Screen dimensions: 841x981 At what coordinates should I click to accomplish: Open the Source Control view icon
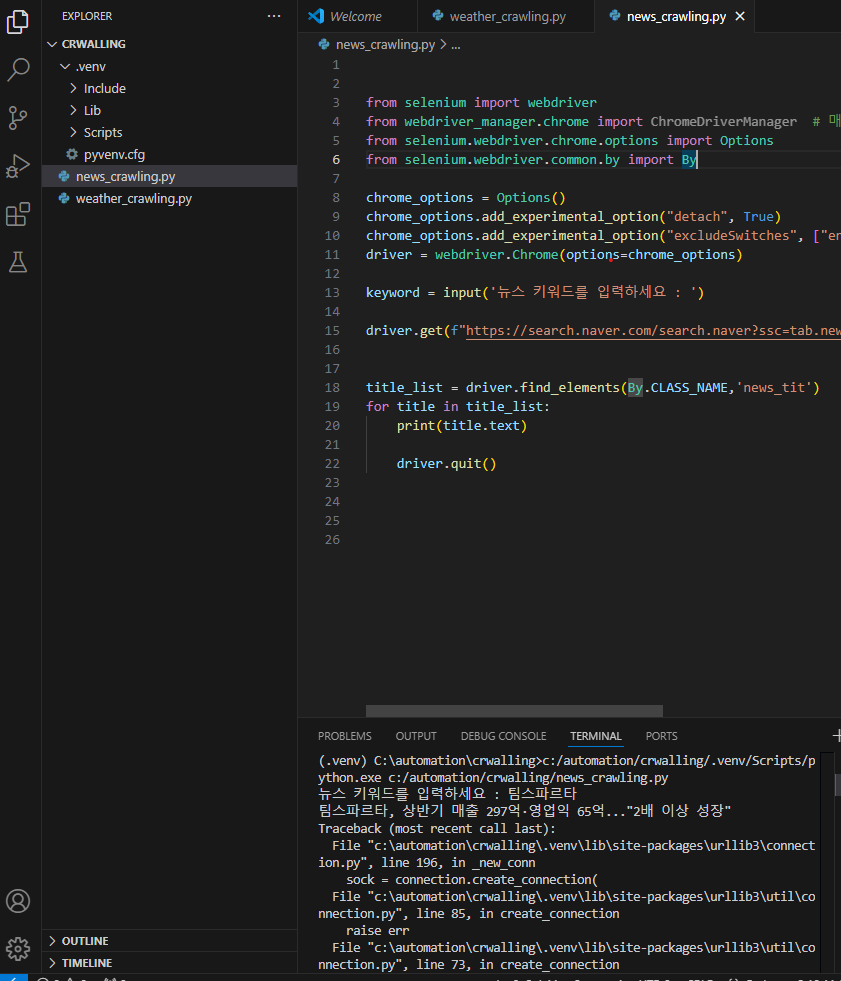tap(18, 118)
